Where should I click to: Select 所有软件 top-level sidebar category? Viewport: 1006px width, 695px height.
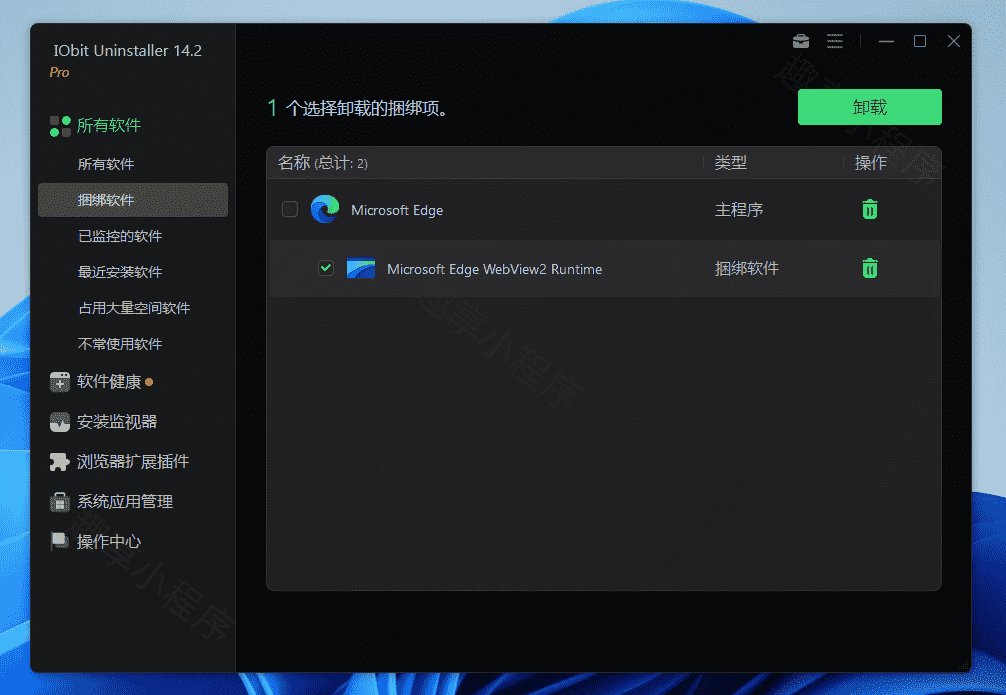(109, 125)
